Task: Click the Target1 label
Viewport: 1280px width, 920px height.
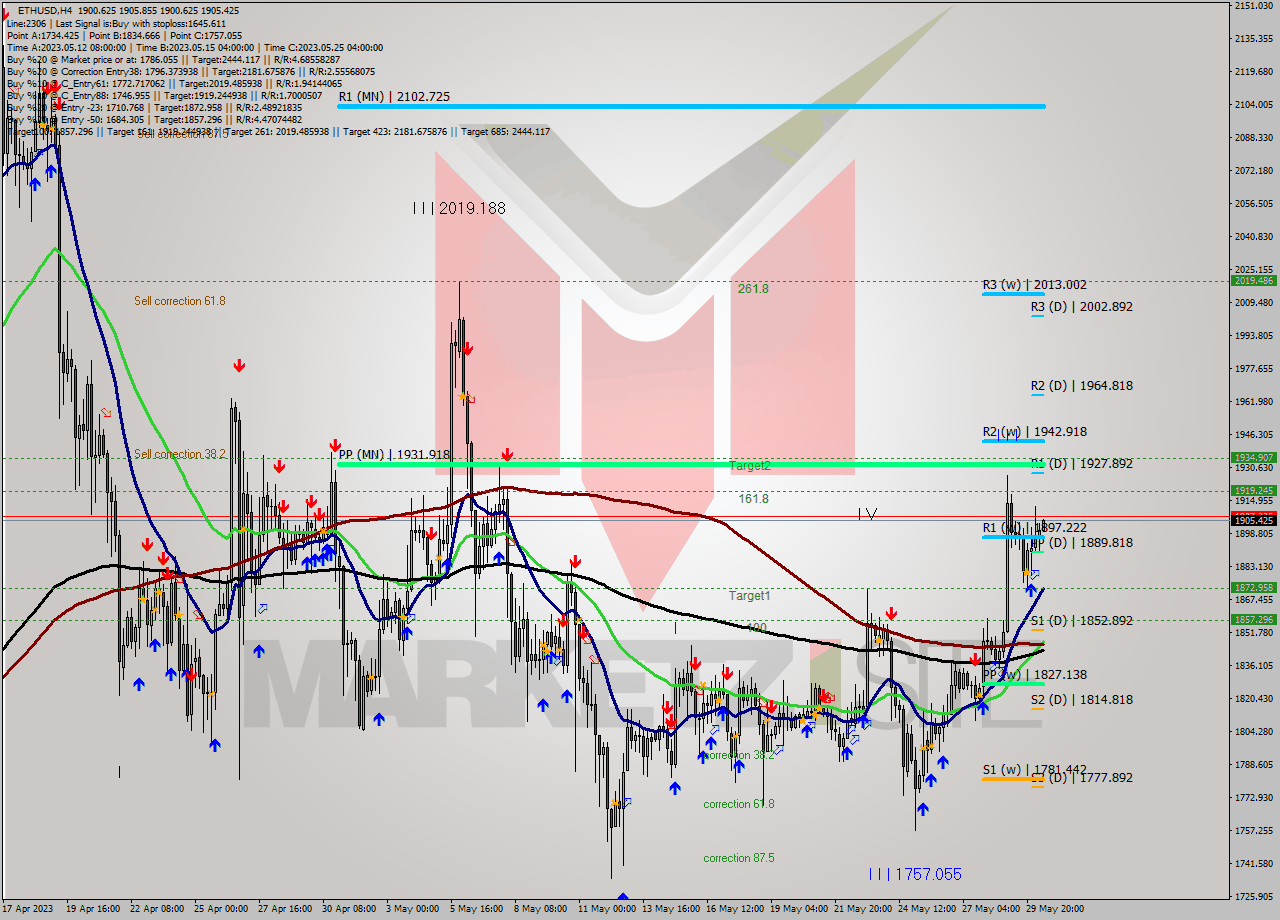Action: [x=749, y=595]
